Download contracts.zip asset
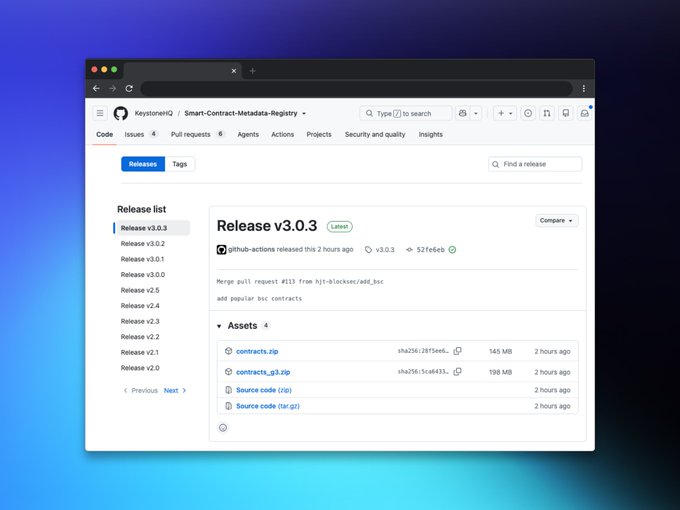Viewport: 680px width, 510px height. [x=257, y=351]
